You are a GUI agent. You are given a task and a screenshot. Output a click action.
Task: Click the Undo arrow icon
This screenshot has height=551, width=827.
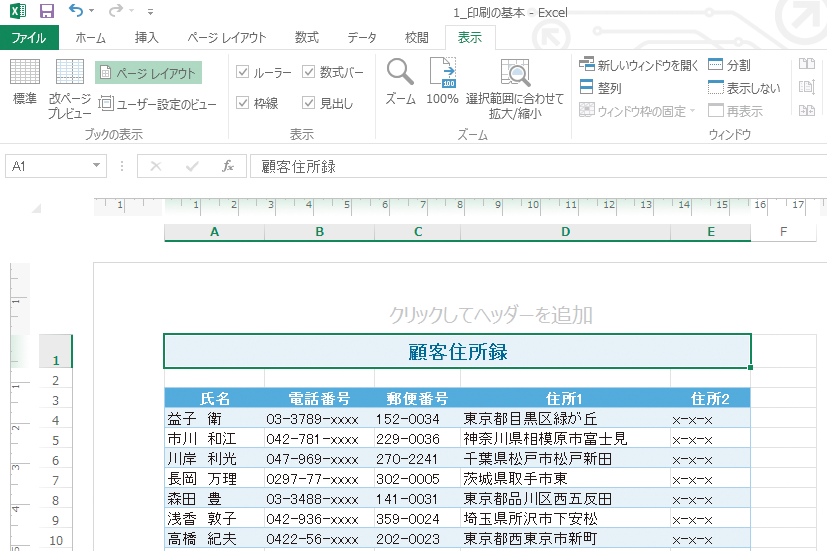pos(75,10)
